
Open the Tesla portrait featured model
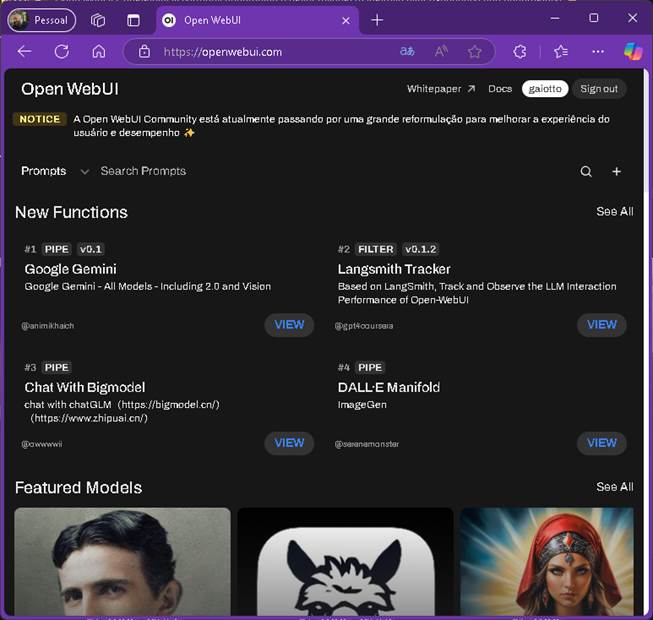(x=122, y=561)
